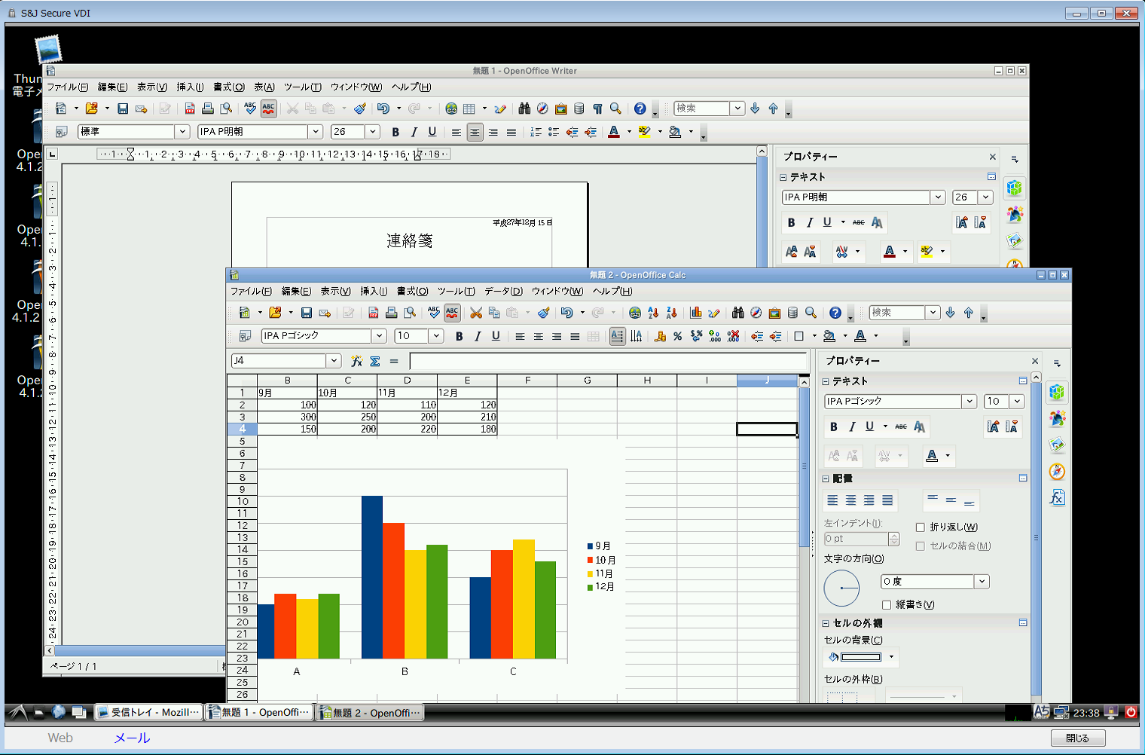Open the Navigator compass icon in Calc toolbar
Screen dimensions: 1145x755
click(756, 313)
